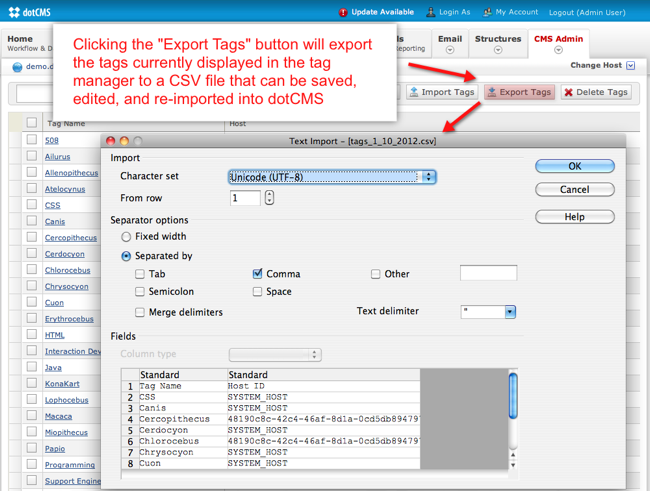
Task: Click the Logout (Admin User) link
Action: point(588,12)
